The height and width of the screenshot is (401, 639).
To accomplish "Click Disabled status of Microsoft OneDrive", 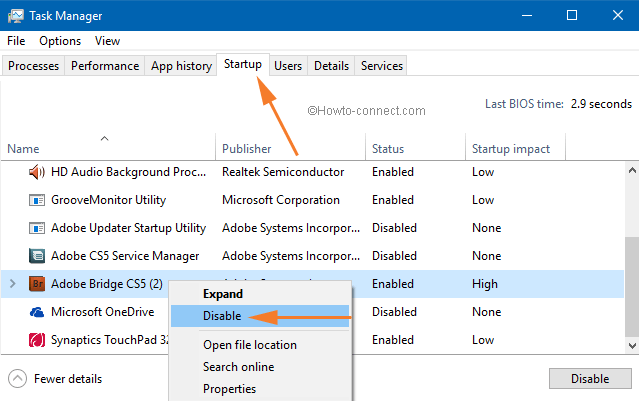I will pos(394,312).
